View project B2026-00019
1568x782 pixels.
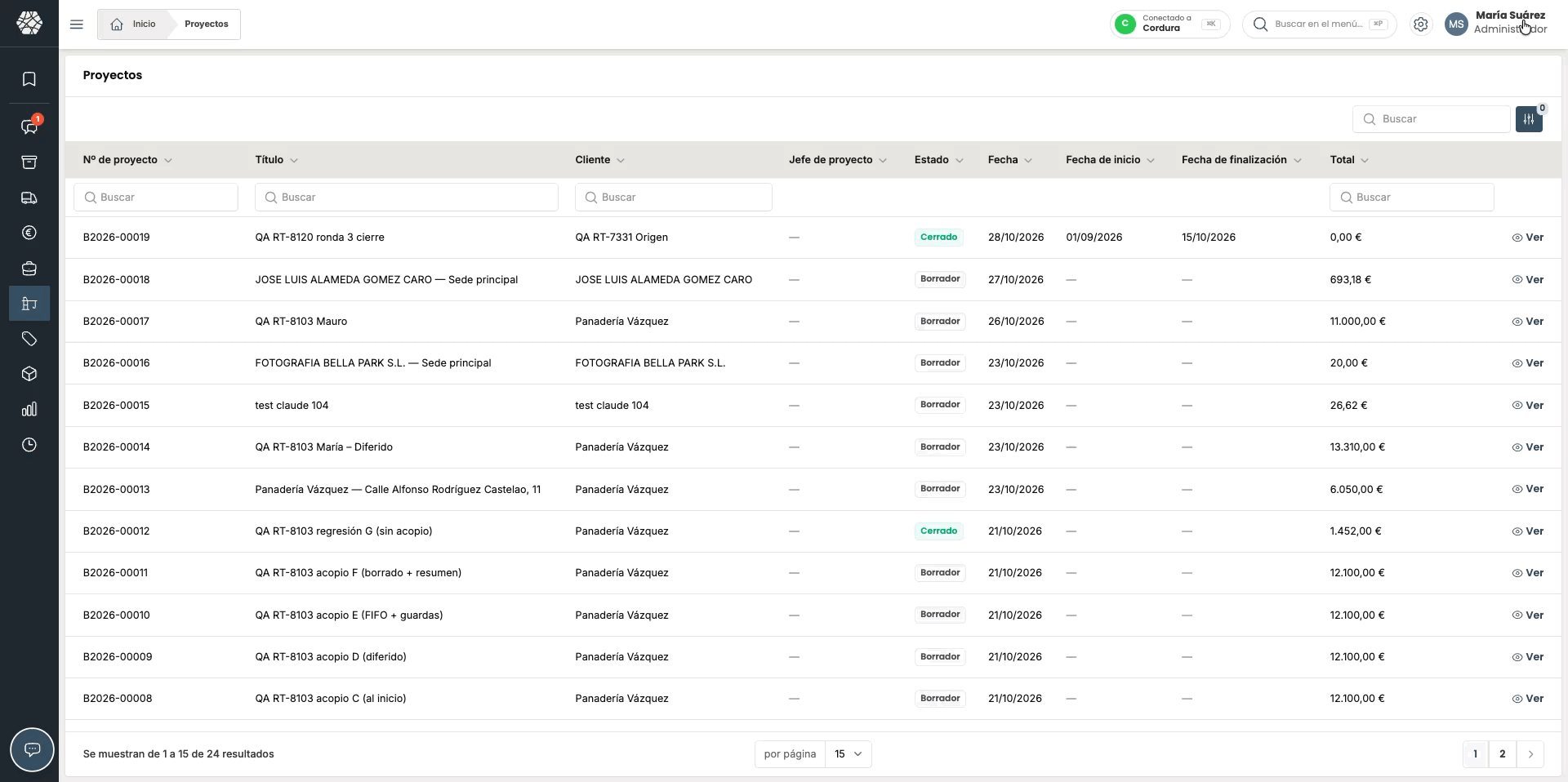pos(1527,238)
